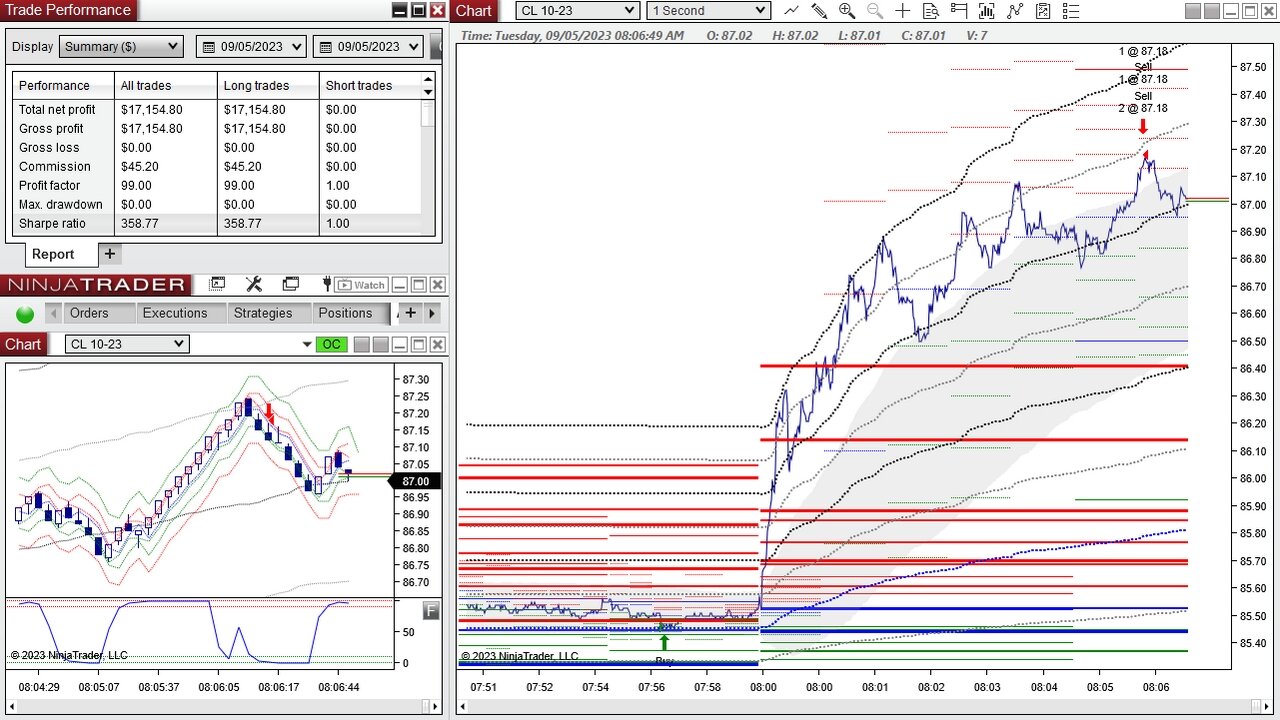Select the Drawing Tools pencil icon
Screen dimensions: 1280x720
coord(819,11)
